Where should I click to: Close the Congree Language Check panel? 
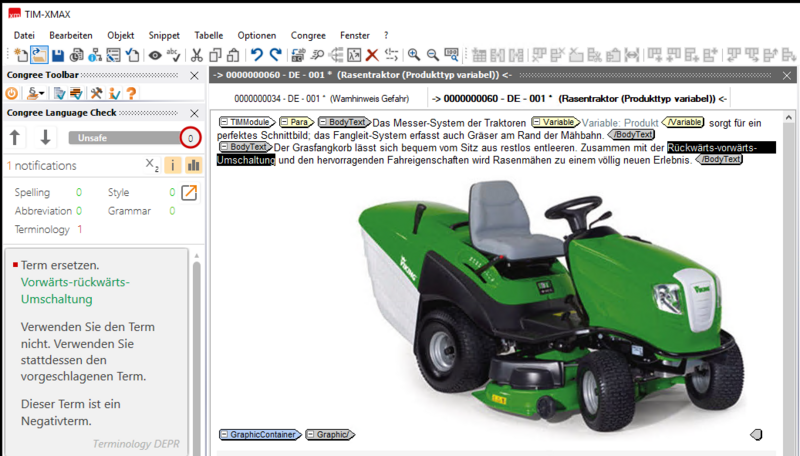tap(194, 113)
